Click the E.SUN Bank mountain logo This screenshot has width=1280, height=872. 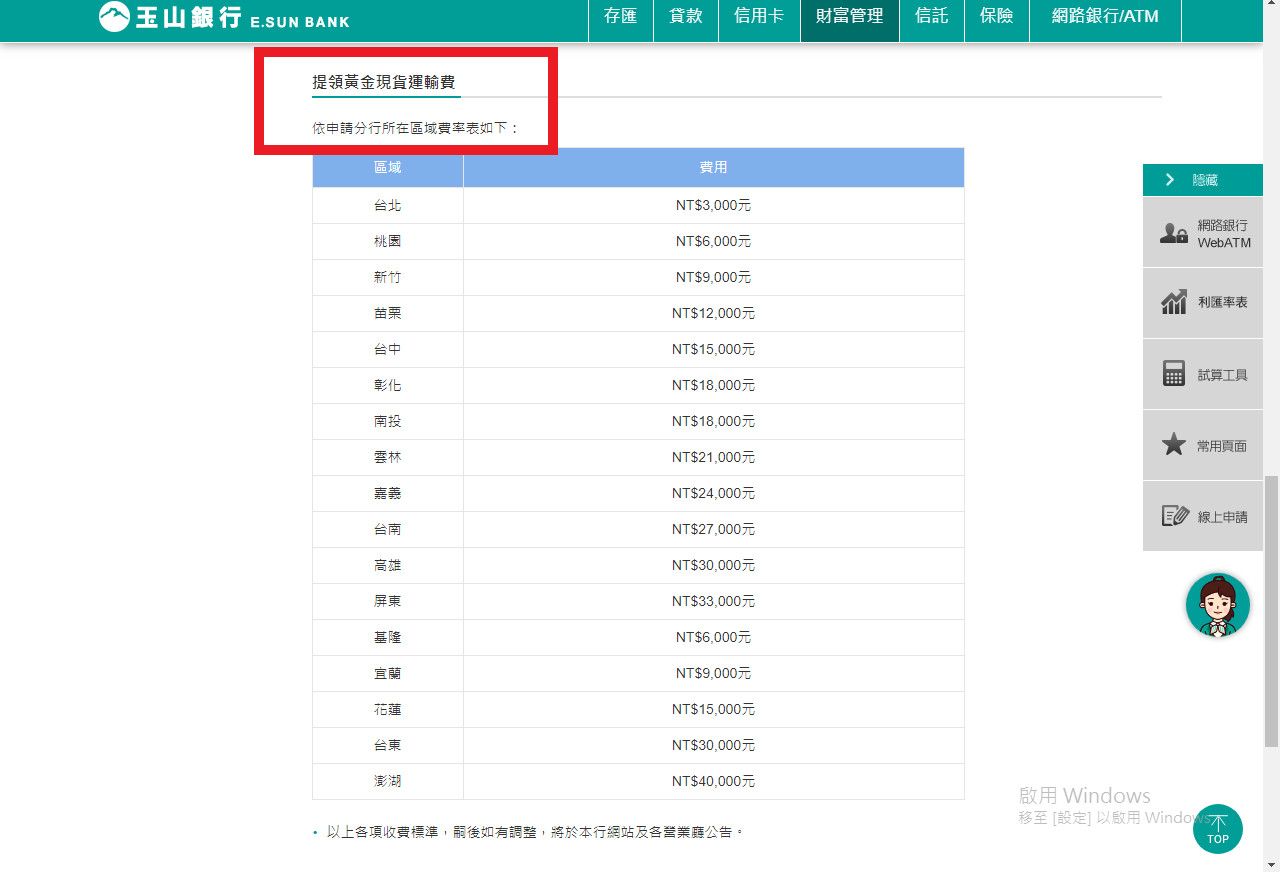click(x=115, y=17)
